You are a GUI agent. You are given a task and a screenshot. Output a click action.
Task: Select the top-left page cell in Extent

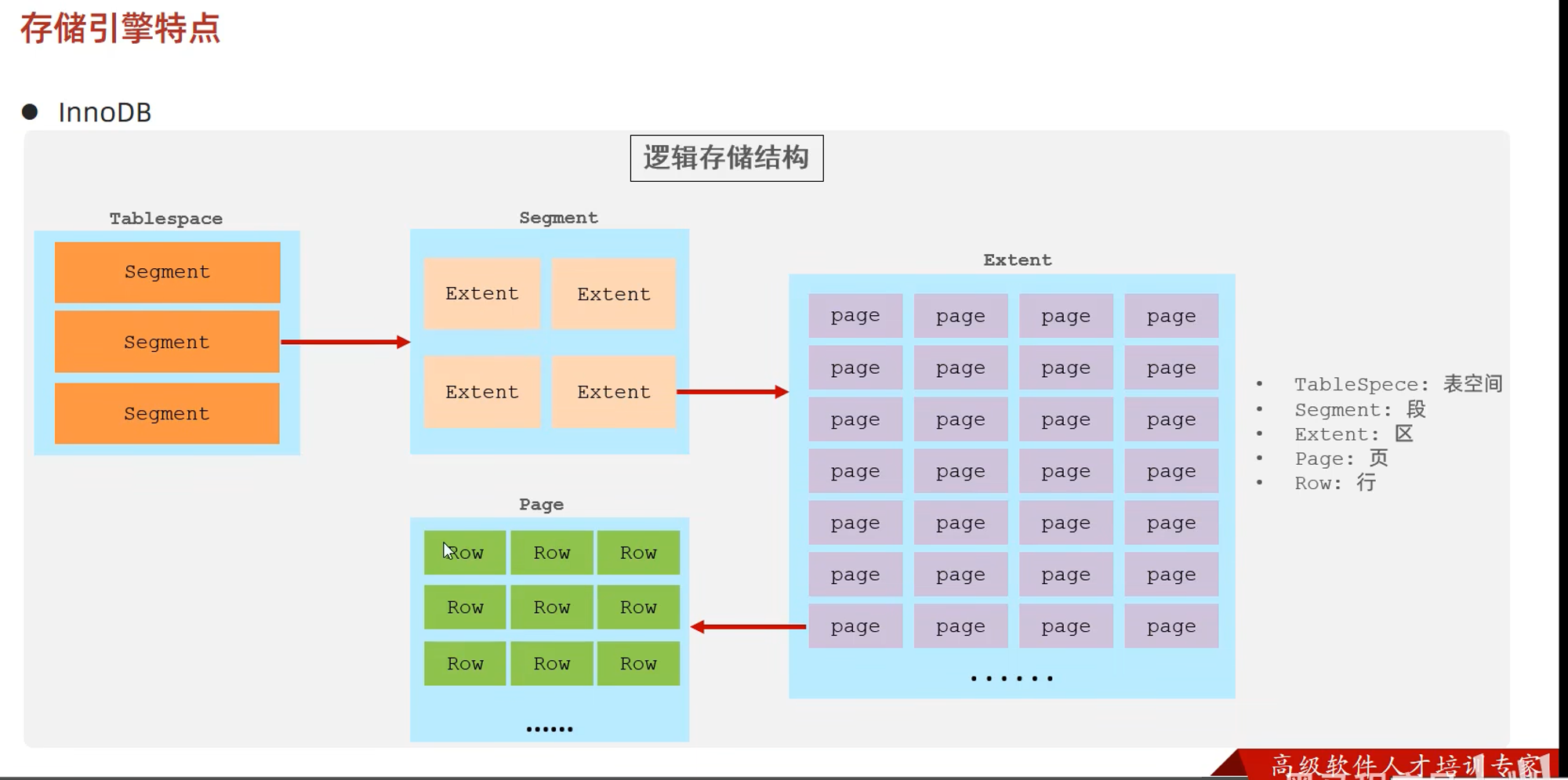855,316
